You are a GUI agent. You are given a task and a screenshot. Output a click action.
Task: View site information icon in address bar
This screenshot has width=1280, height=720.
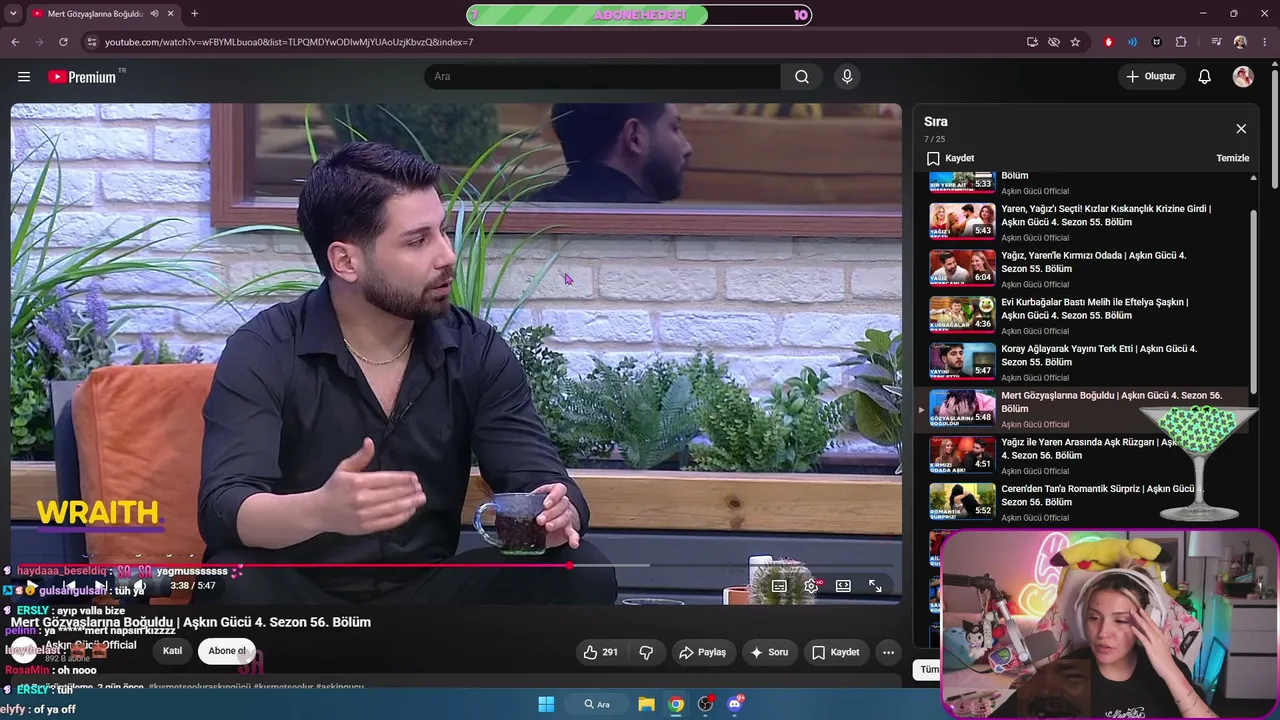point(92,42)
